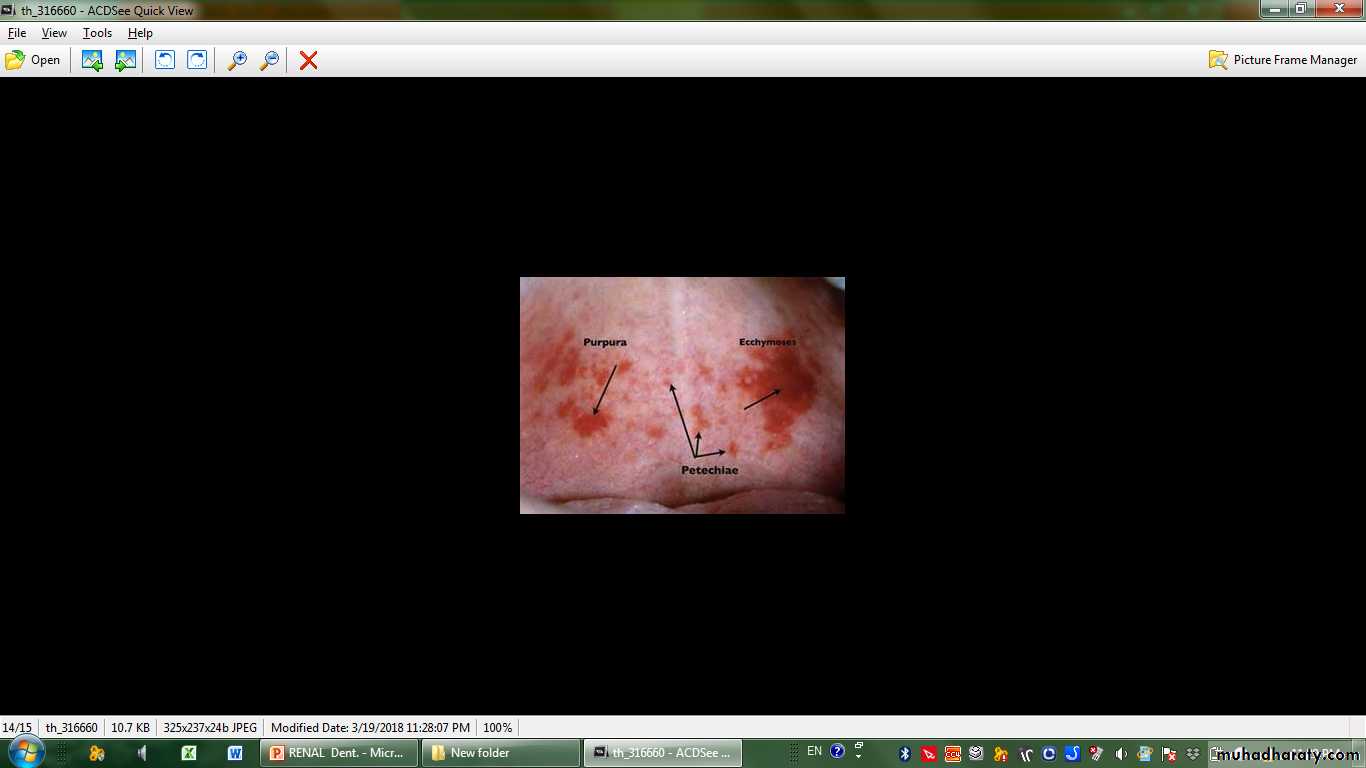Switch to New folder taskbar window
The width and height of the screenshot is (1366, 768).
[500, 753]
